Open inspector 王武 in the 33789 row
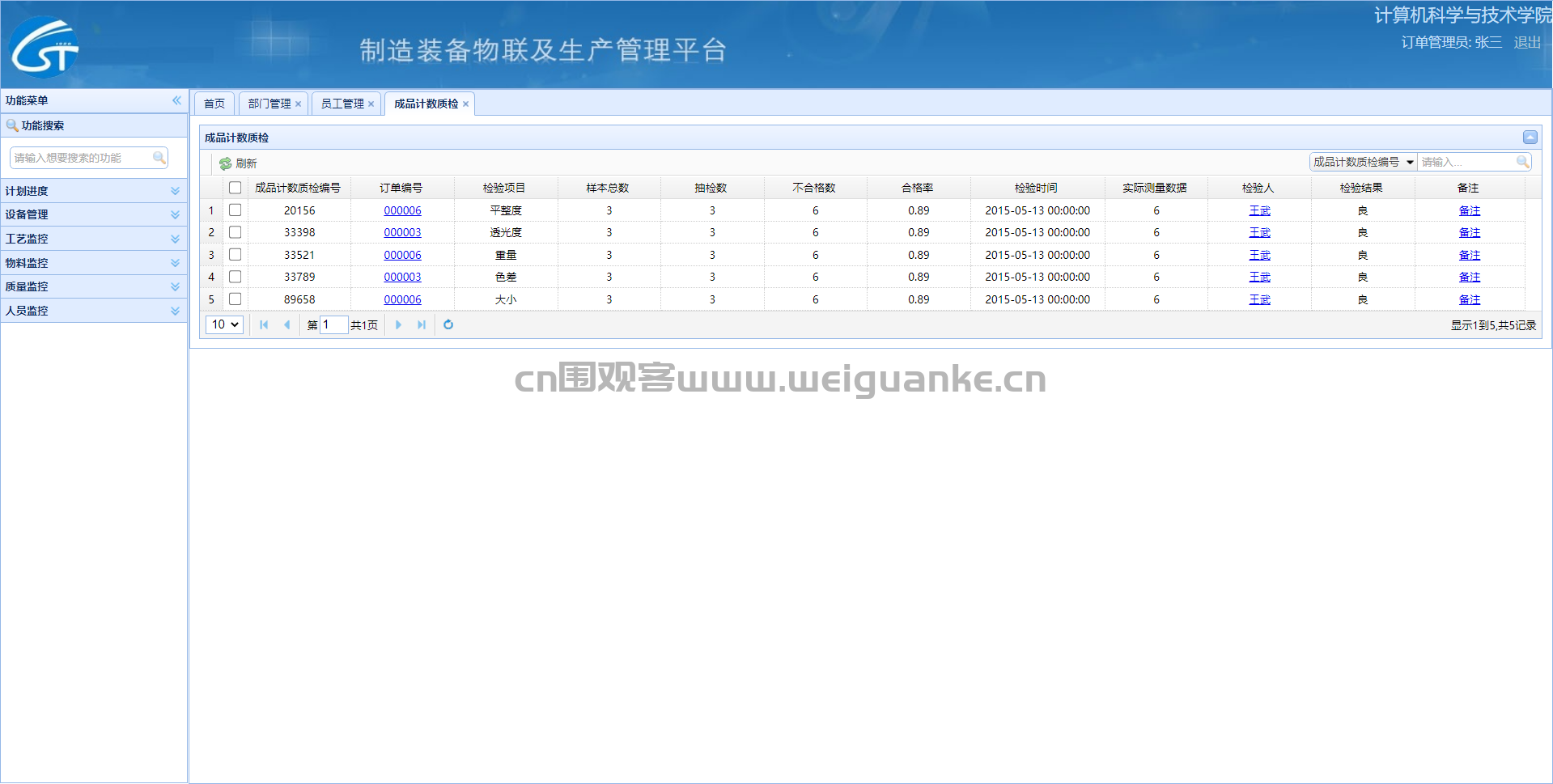The image size is (1553, 784). click(x=1259, y=277)
